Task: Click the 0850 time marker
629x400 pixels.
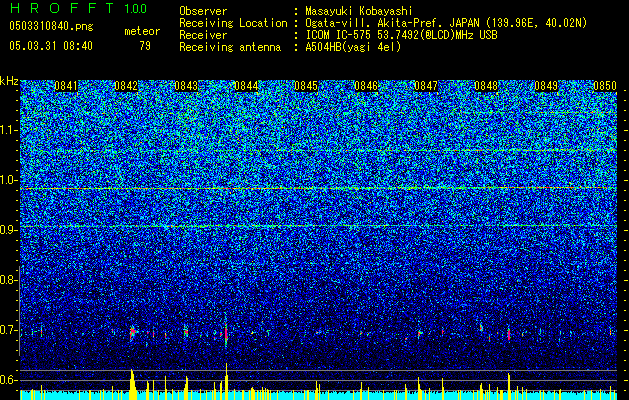Action: 605,86
